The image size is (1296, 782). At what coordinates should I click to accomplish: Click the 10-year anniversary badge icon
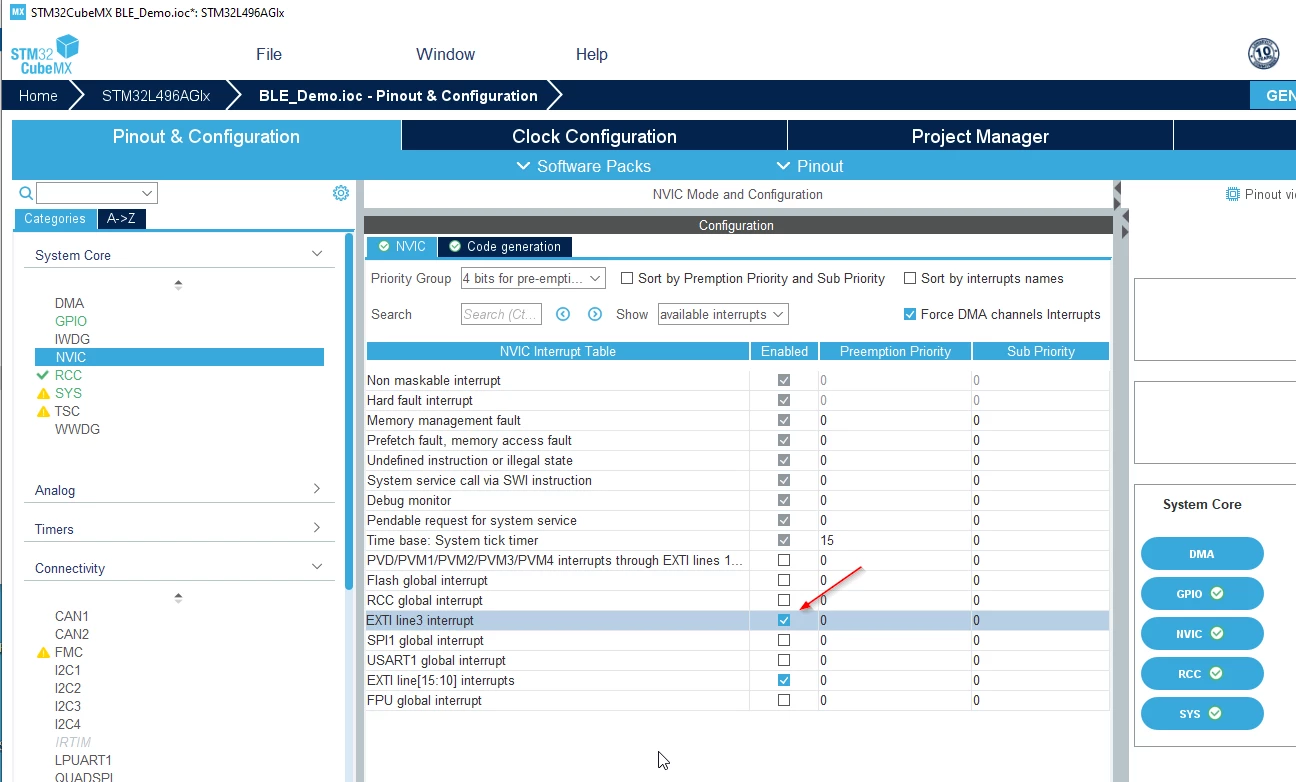pos(1264,54)
